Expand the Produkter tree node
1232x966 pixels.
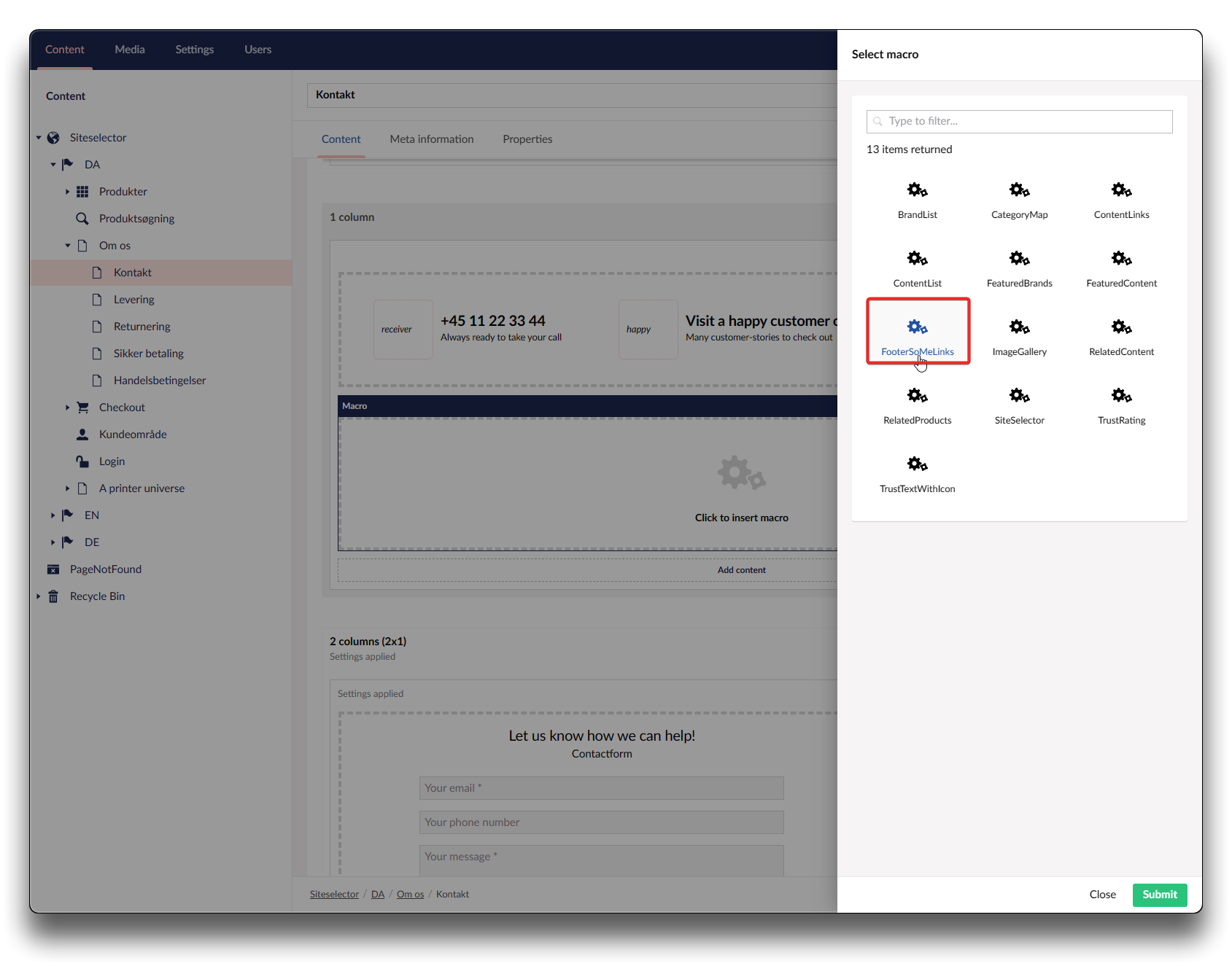tap(67, 192)
